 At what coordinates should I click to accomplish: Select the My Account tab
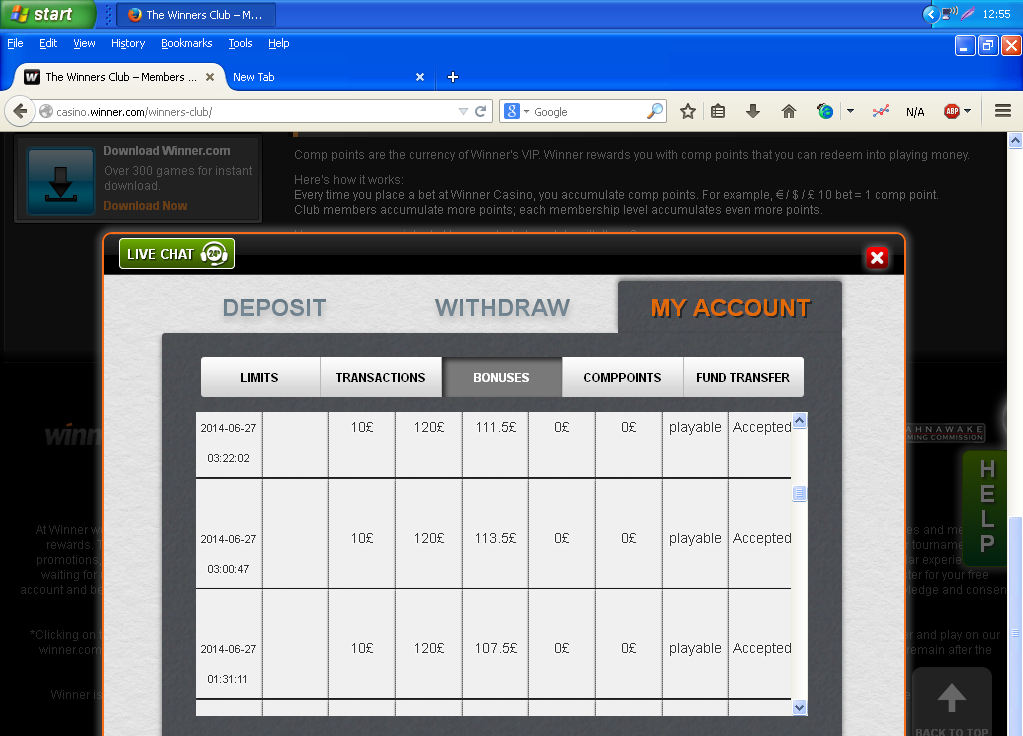point(730,308)
